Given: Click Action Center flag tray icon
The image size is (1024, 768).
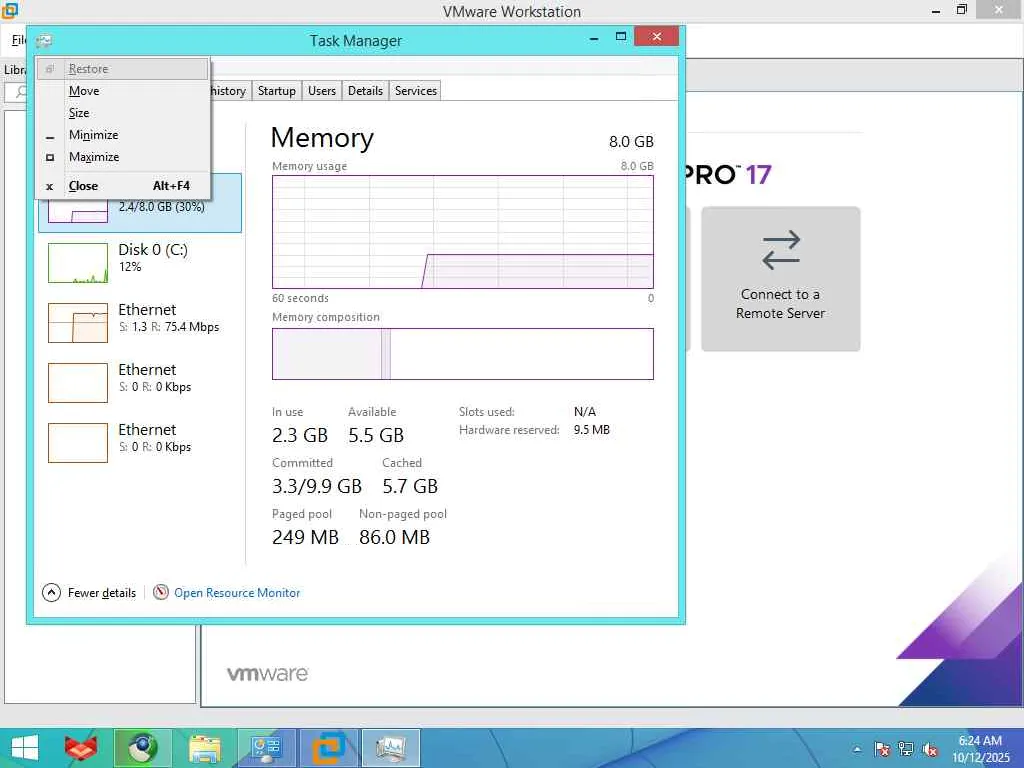Looking at the screenshot, I should 882,750.
